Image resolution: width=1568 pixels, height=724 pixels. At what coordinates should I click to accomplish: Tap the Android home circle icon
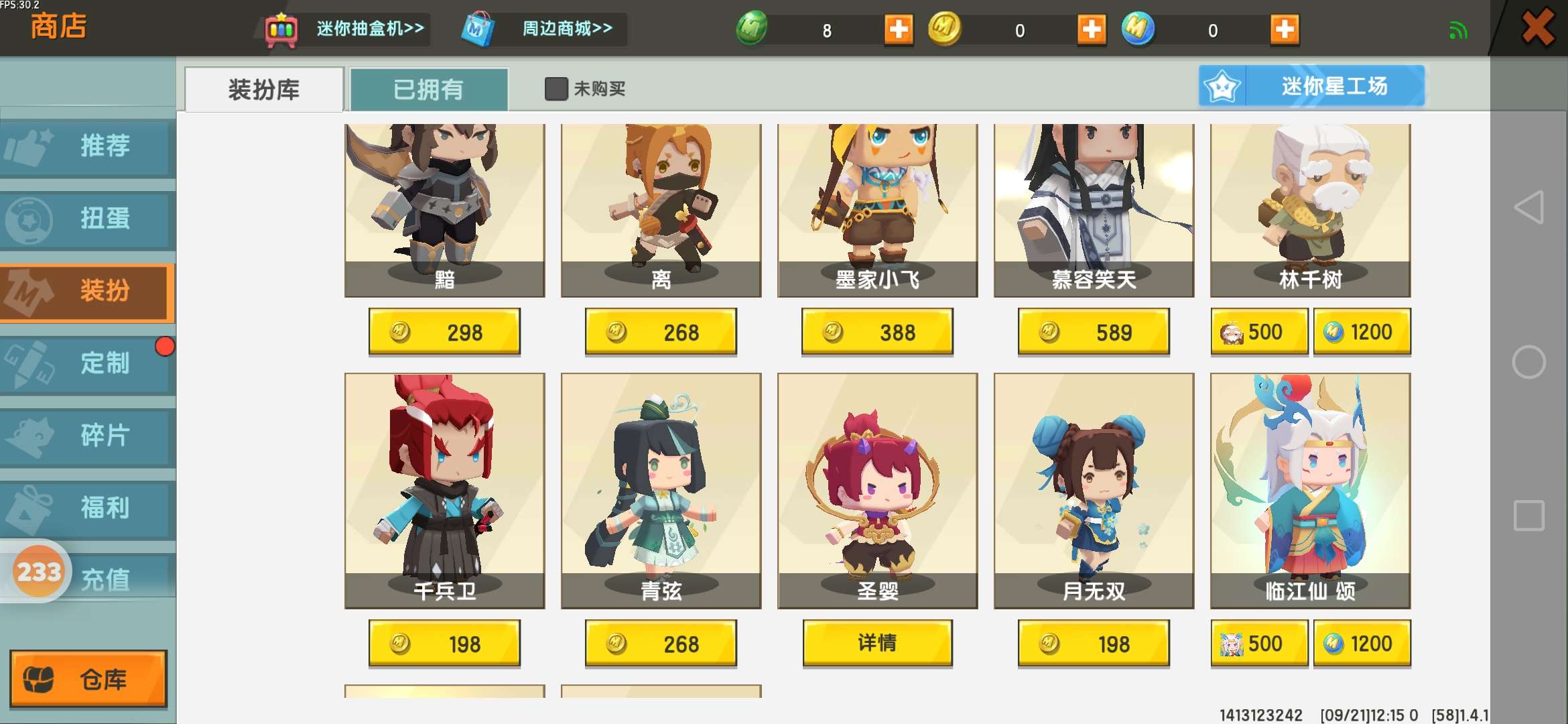click(1529, 362)
